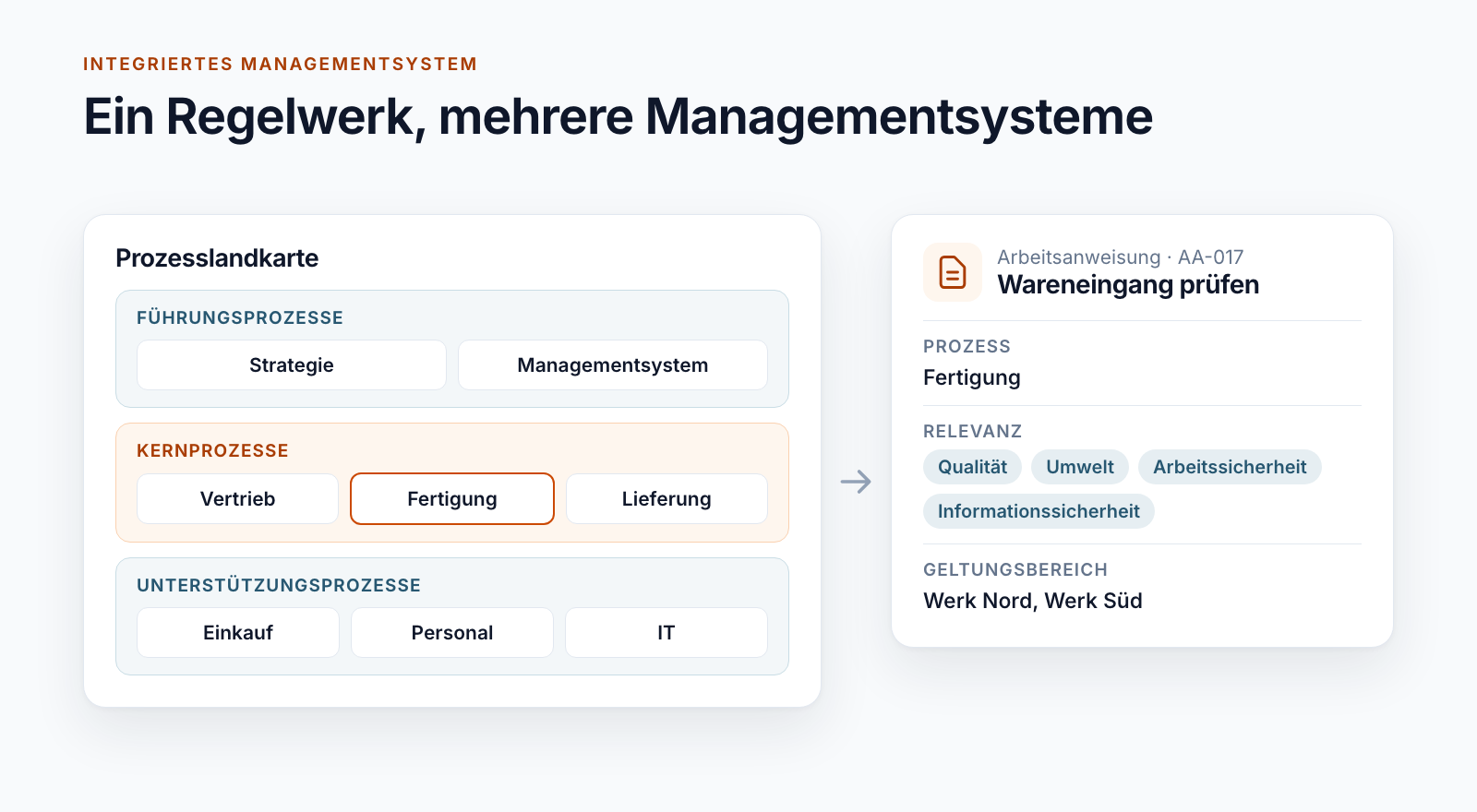This screenshot has height=812, width=1477.
Task: Click the orange document icon beside Arbeitsanweisung
Action: point(953,272)
